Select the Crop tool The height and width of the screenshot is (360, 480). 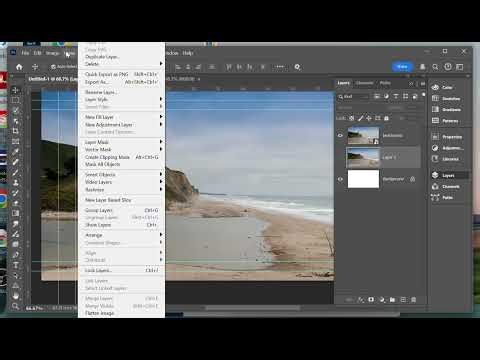point(15,131)
